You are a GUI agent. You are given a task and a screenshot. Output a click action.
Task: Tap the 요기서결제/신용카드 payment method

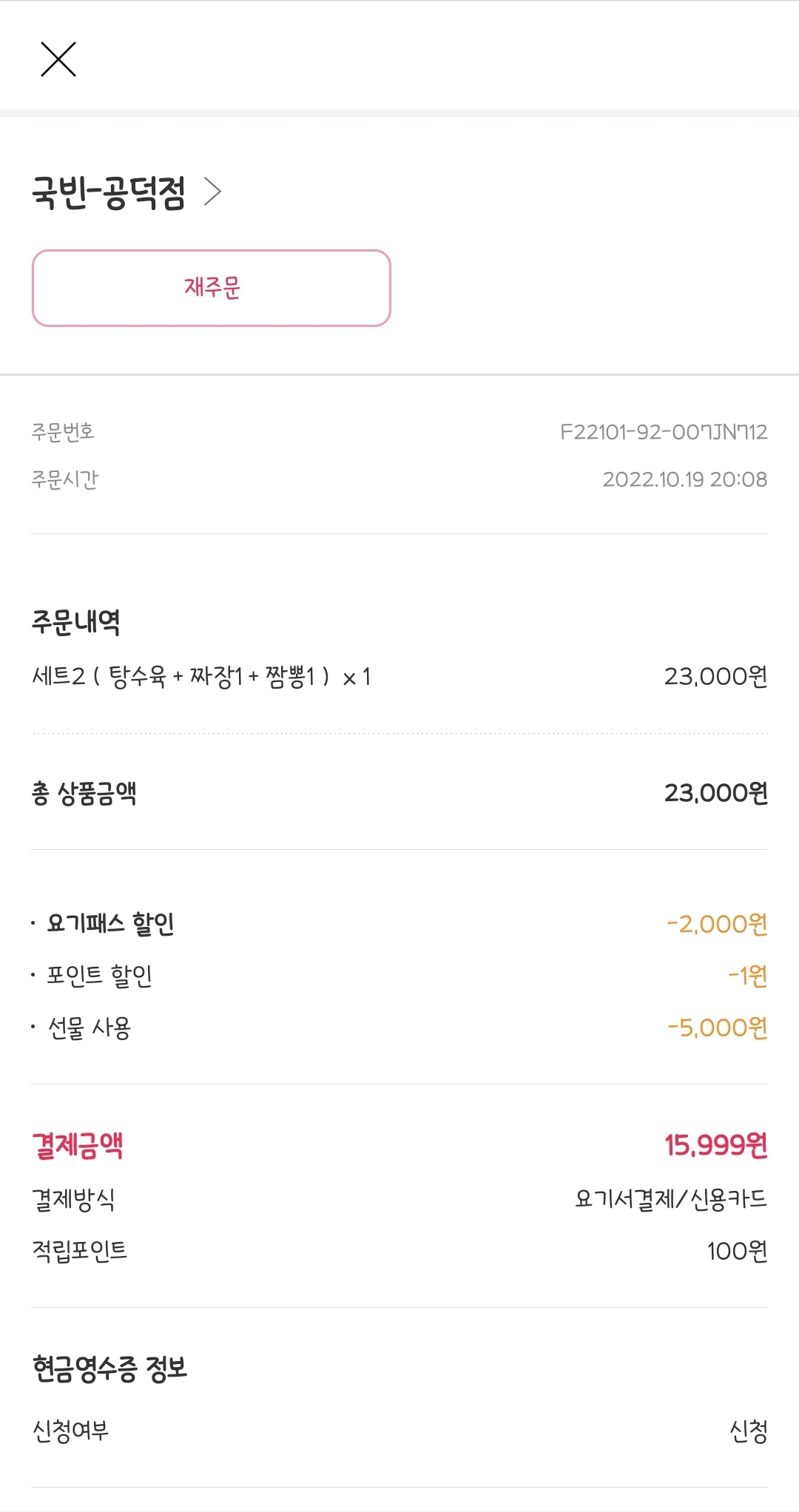tap(670, 1198)
